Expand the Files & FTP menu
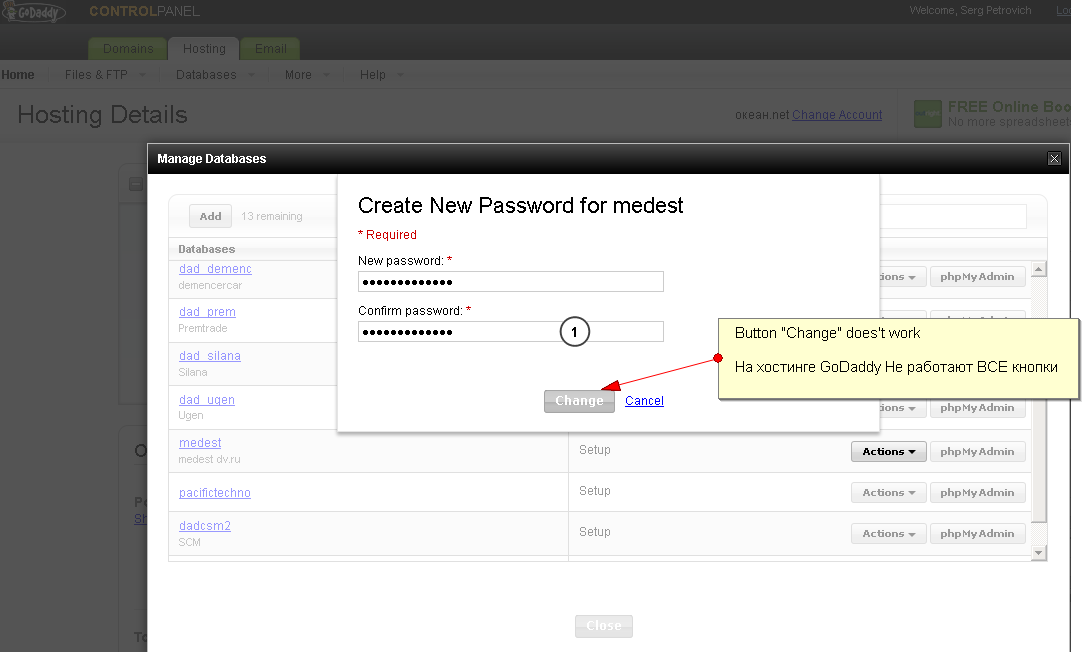 pos(104,74)
